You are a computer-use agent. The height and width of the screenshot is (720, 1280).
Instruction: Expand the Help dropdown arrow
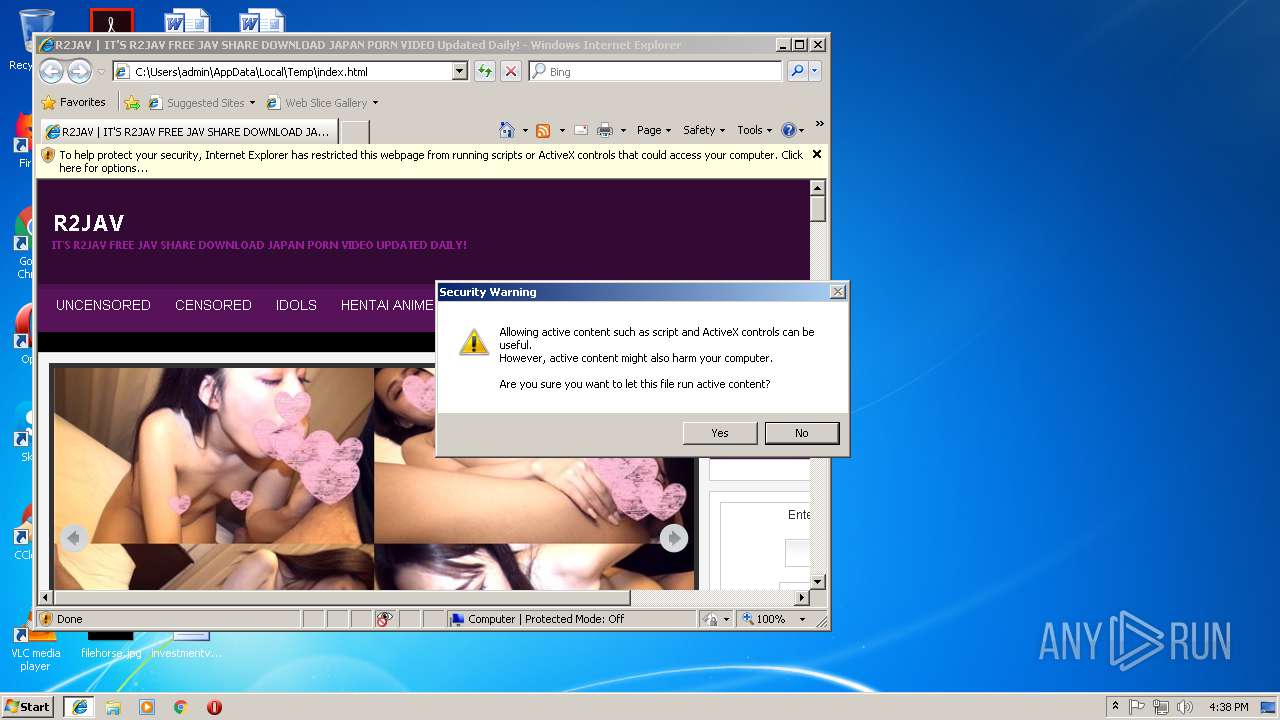tap(801, 130)
